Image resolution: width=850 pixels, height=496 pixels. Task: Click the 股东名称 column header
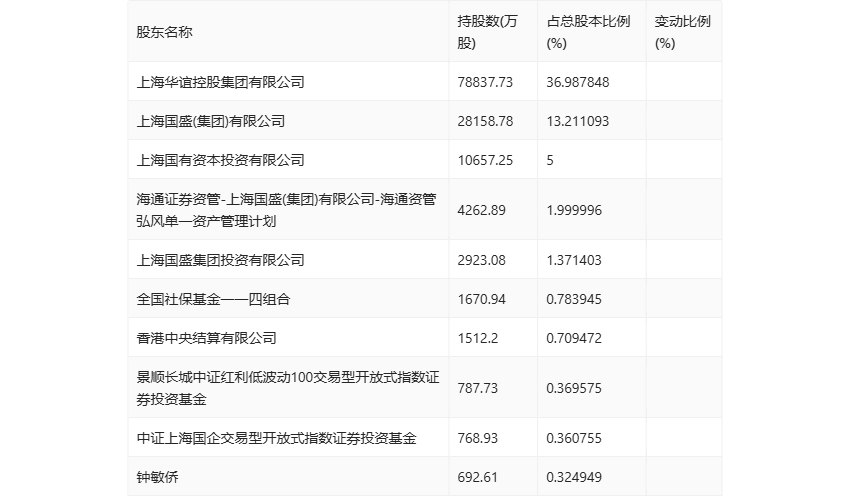click(x=164, y=32)
